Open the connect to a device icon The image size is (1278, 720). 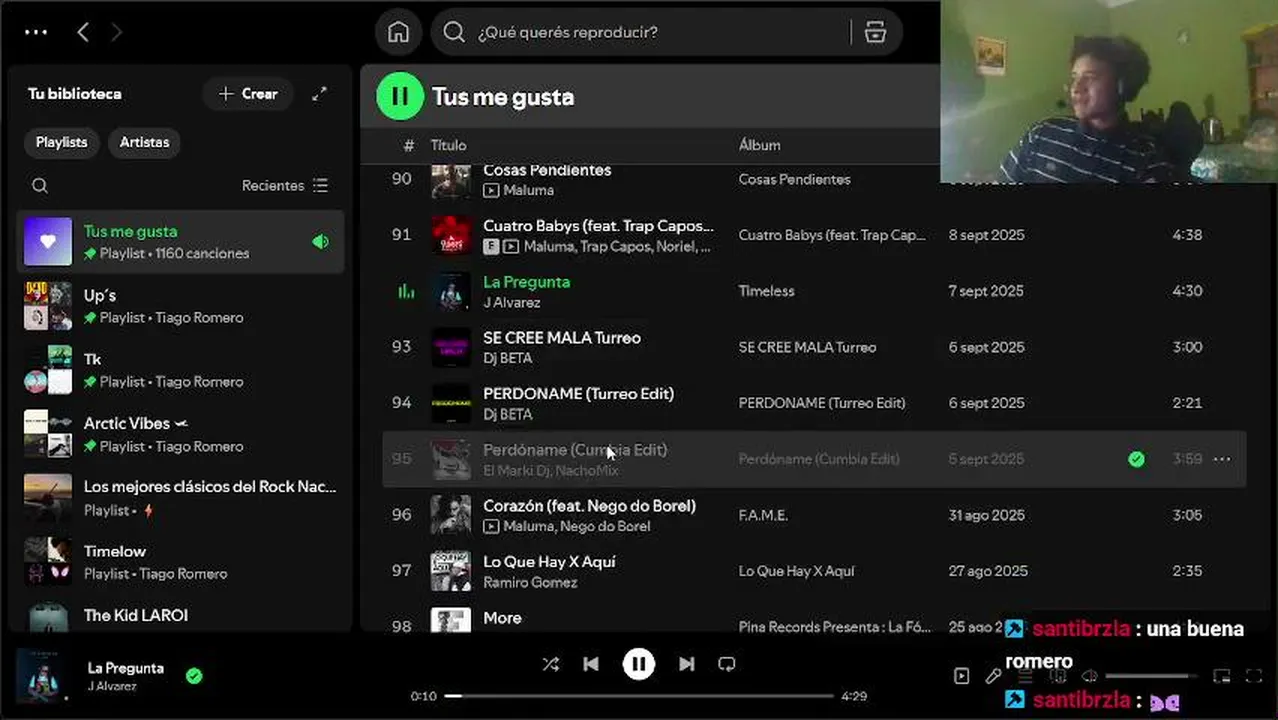1057,676
